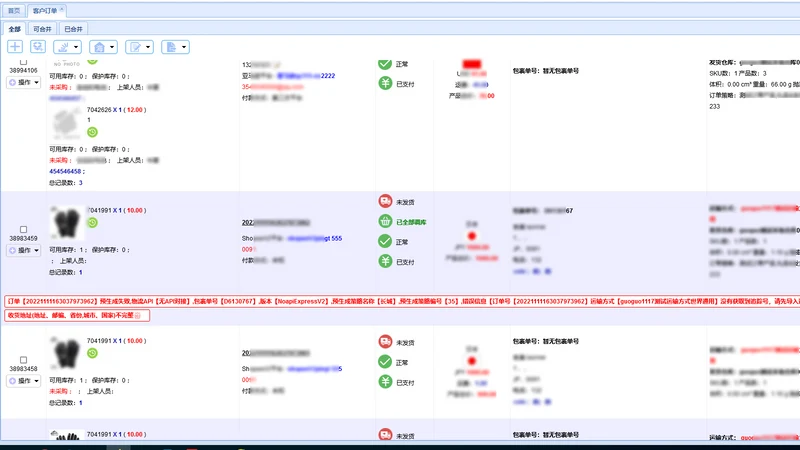The width and height of the screenshot is (800, 450).
Task: Click the green 已全部调库 basket icon
Action: click(x=385, y=221)
